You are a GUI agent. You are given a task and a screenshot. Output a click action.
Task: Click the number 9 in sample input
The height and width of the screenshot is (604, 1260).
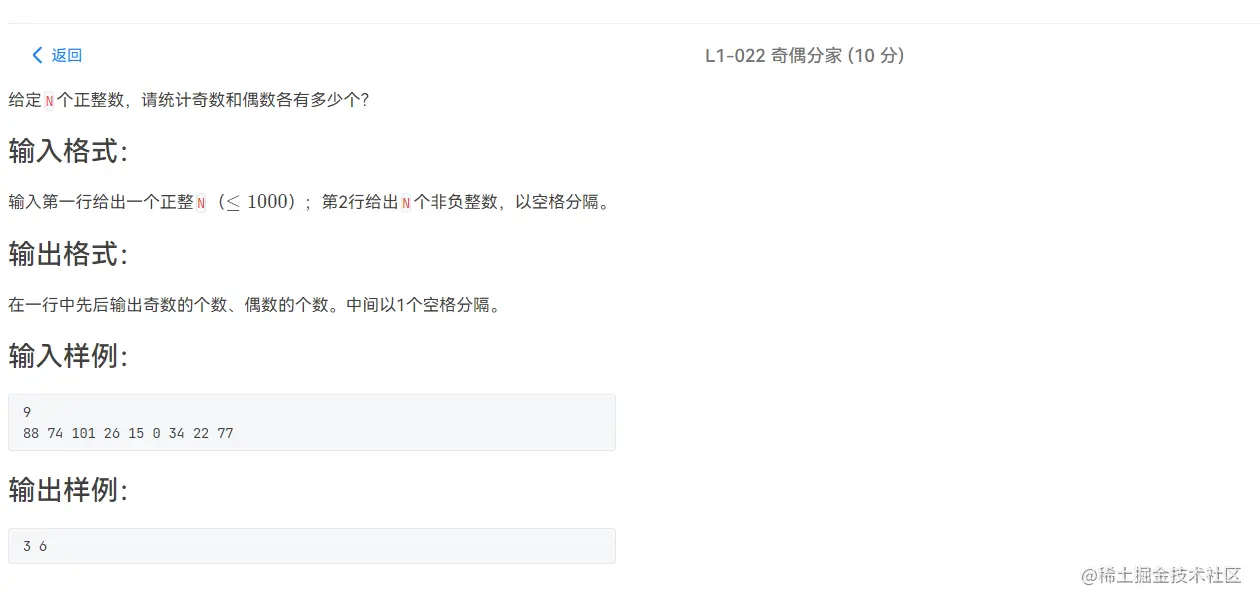(x=26, y=412)
